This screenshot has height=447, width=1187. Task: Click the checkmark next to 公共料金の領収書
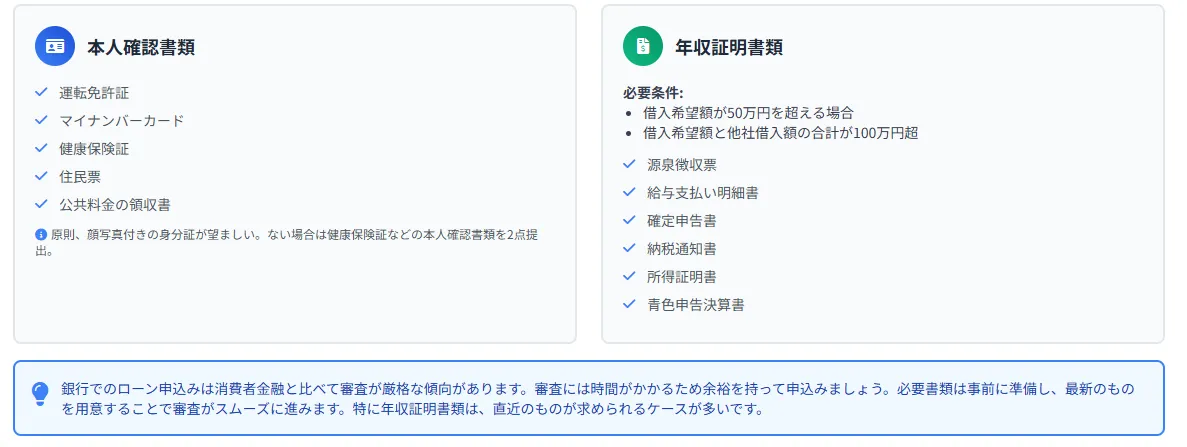(41, 205)
